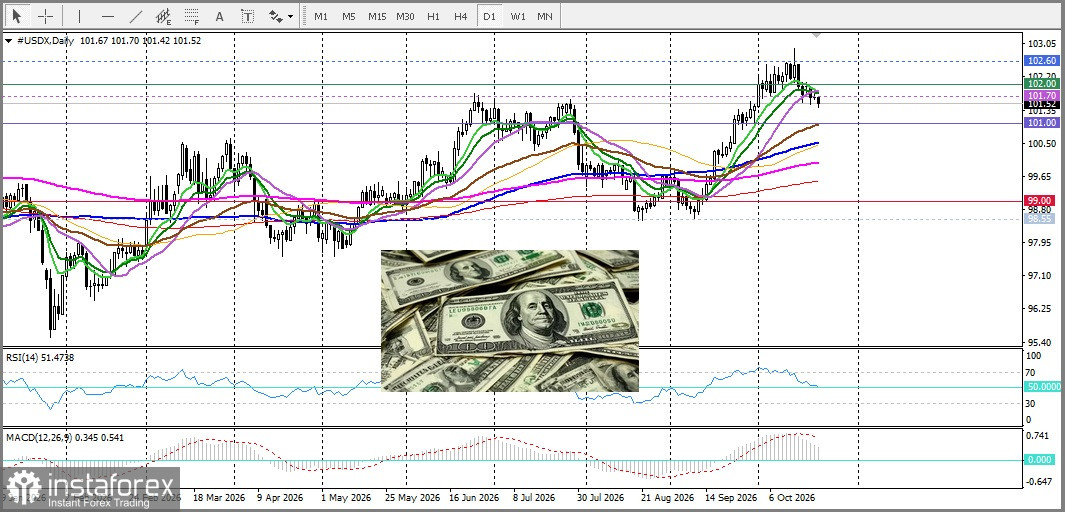
Task: Select the Fibonacci retracement tool
Action: pos(192,16)
